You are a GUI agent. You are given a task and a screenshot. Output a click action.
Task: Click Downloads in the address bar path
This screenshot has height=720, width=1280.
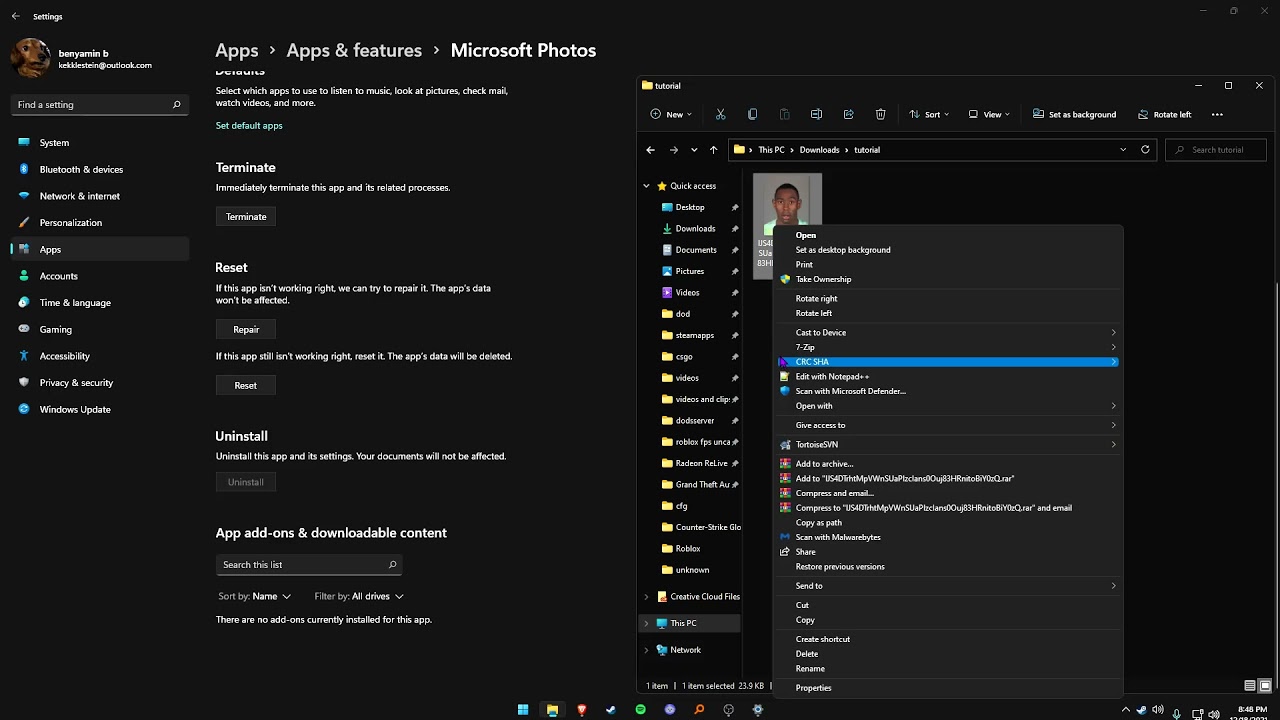point(819,150)
